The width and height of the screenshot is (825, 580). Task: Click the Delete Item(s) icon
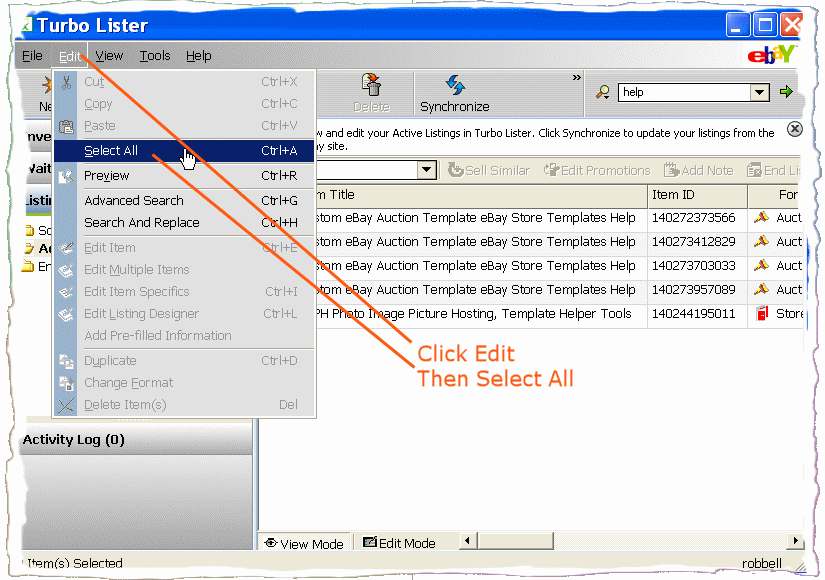66,405
